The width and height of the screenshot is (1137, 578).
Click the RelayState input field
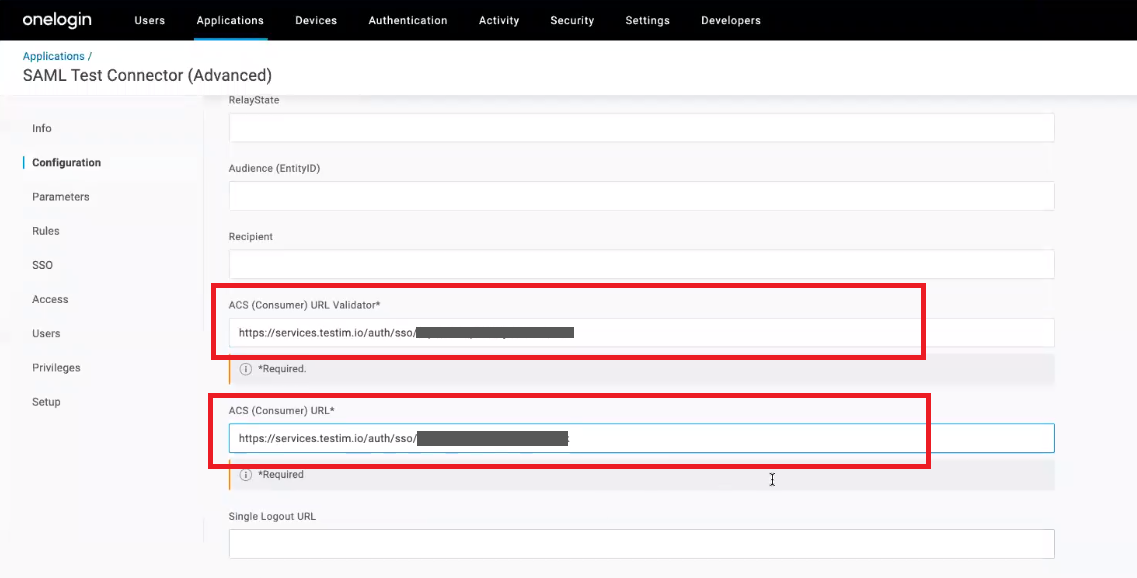click(x=641, y=128)
